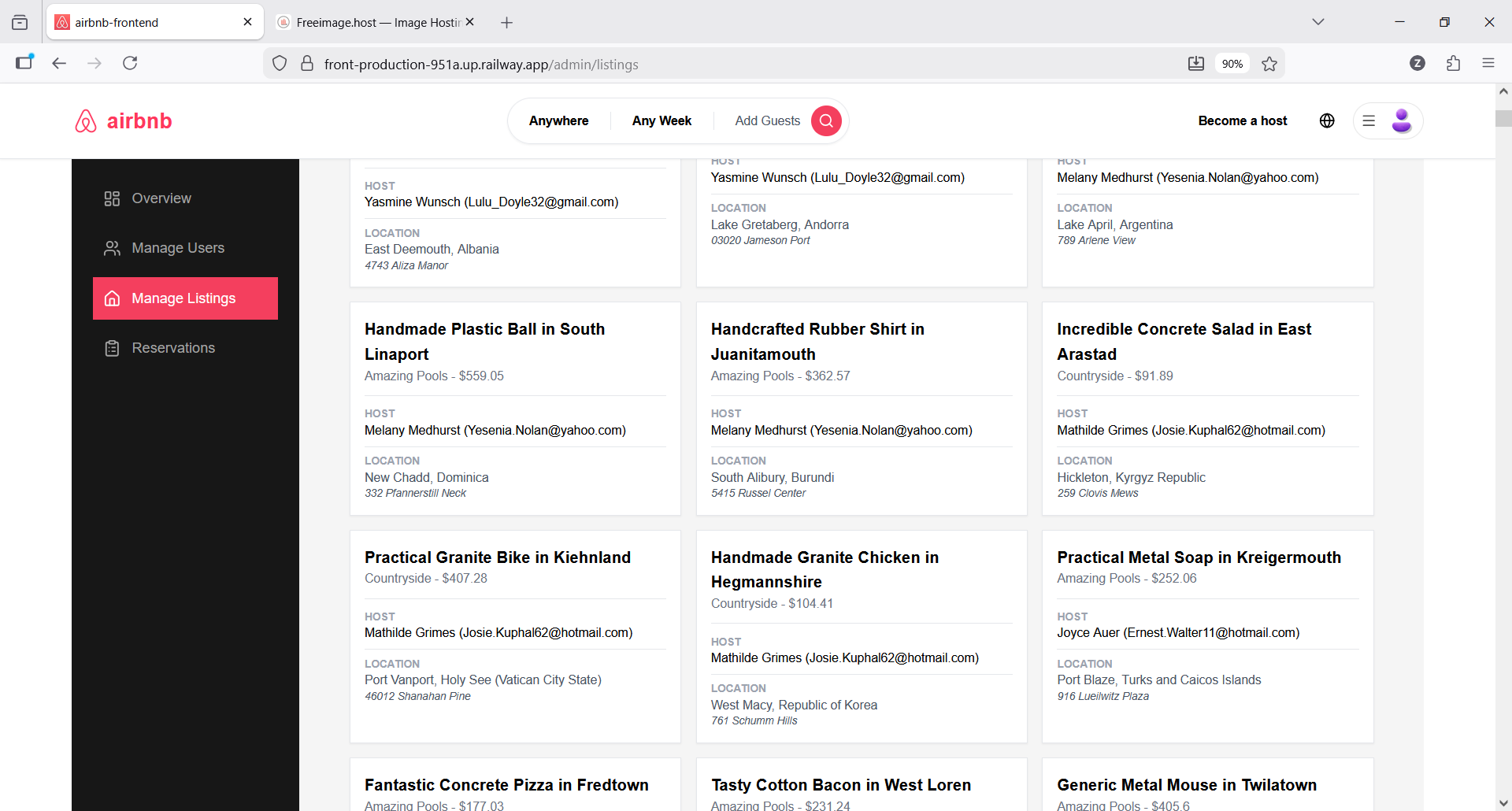The width and height of the screenshot is (1512, 811).
Task: Open the new tab plus button
Action: click(507, 23)
